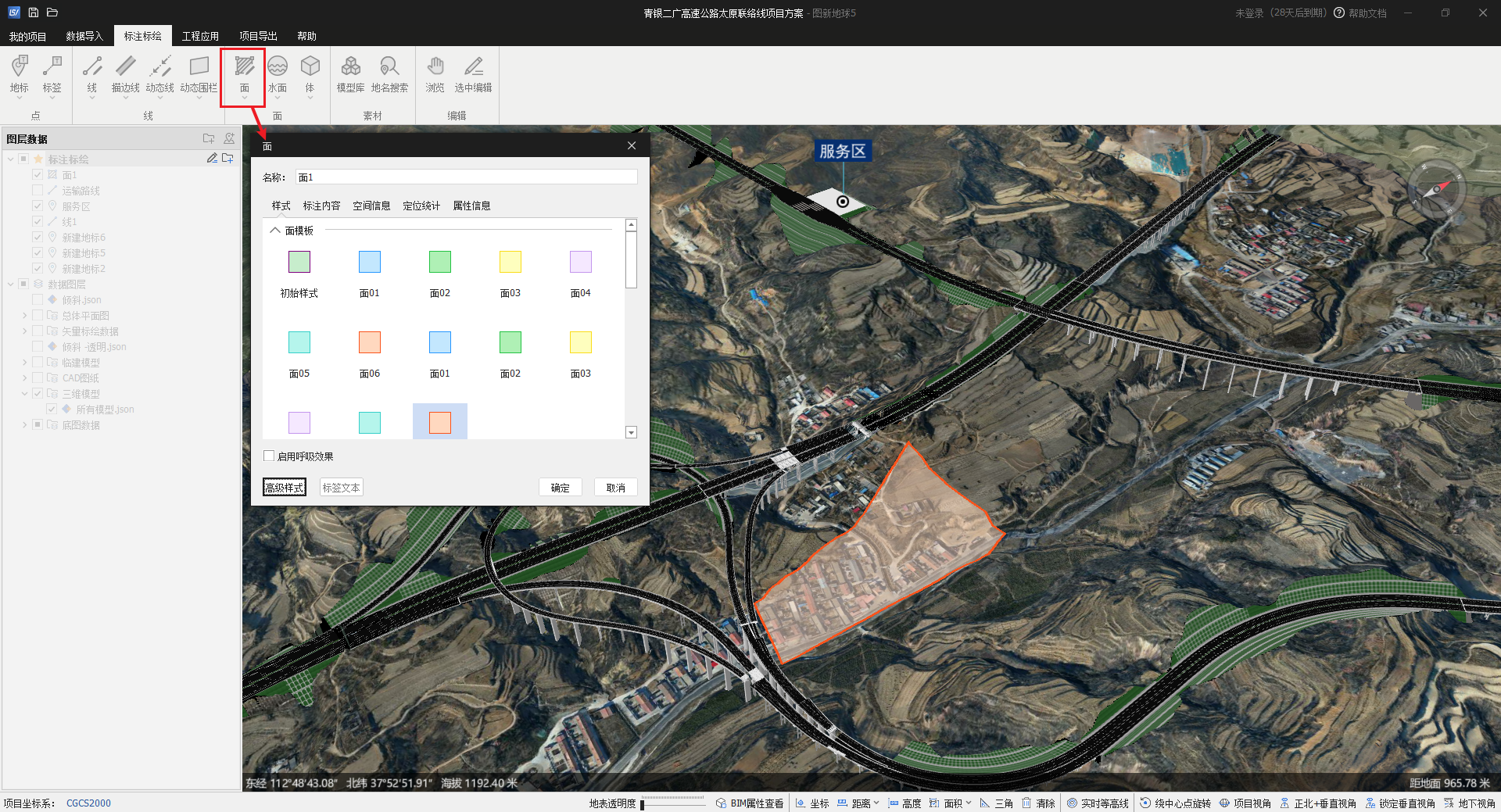1501x812 pixels.
Task: Switch to the 空间信息 tab
Action: (371, 206)
